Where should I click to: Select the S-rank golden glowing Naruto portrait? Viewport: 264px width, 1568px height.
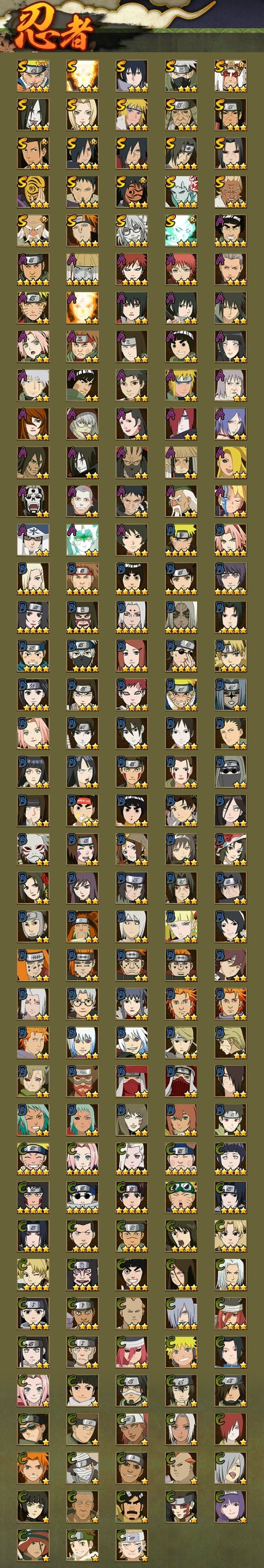[x=82, y=75]
